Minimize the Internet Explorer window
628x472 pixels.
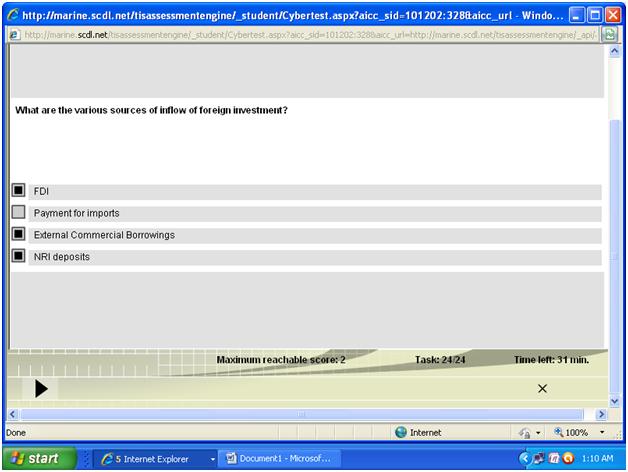click(576, 15)
